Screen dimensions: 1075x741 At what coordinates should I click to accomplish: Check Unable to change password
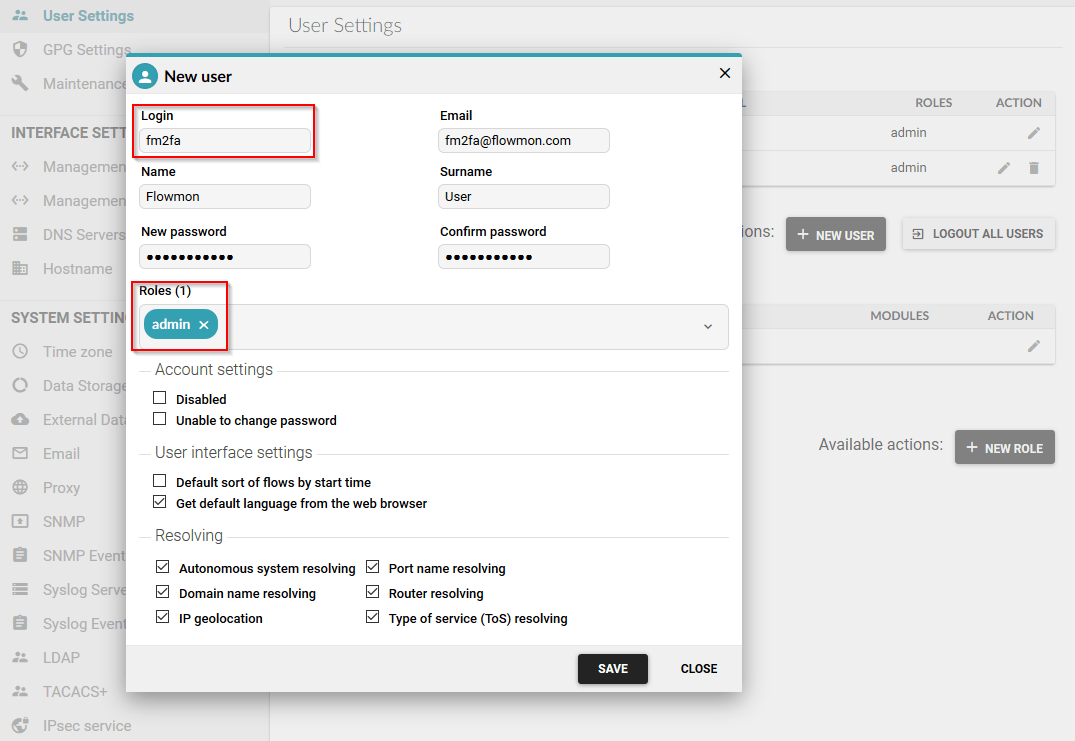[159, 419]
